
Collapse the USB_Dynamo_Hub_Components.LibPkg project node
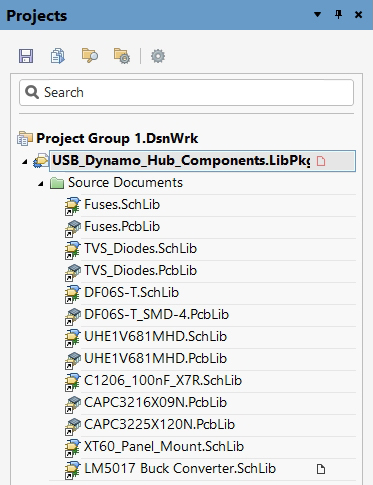coord(25,162)
